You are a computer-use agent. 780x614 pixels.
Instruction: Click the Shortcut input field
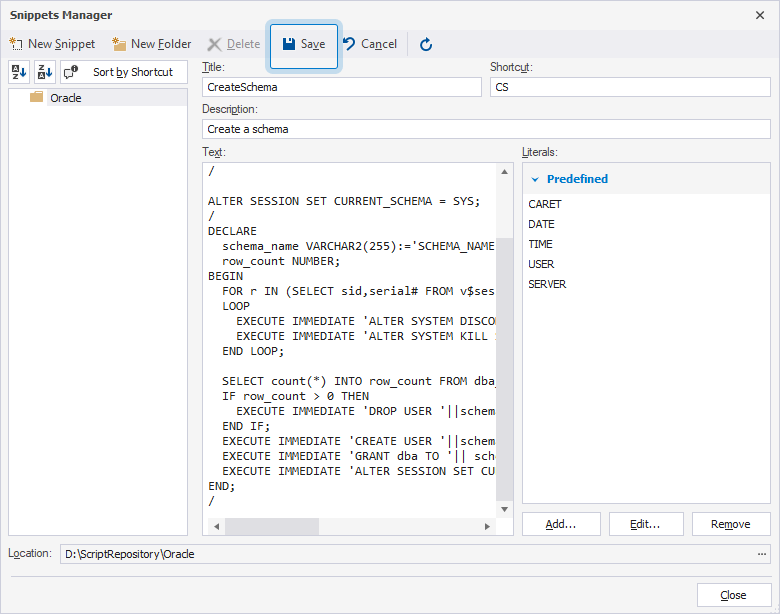tap(630, 87)
